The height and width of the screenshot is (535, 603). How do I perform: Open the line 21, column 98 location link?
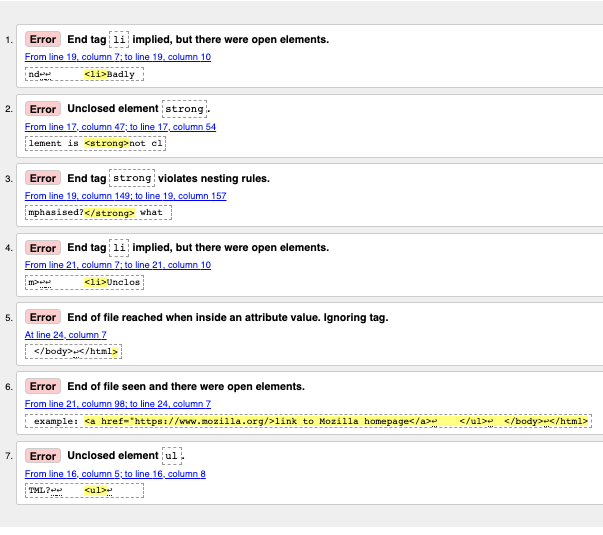(x=117, y=404)
